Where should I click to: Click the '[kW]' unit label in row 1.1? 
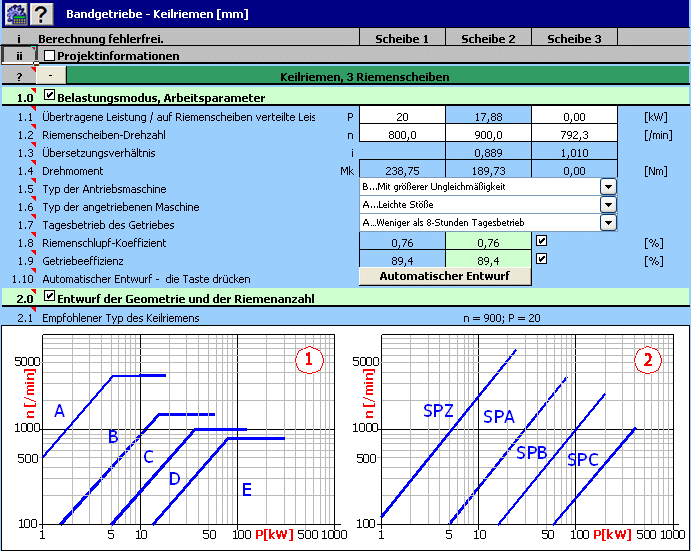[656, 117]
